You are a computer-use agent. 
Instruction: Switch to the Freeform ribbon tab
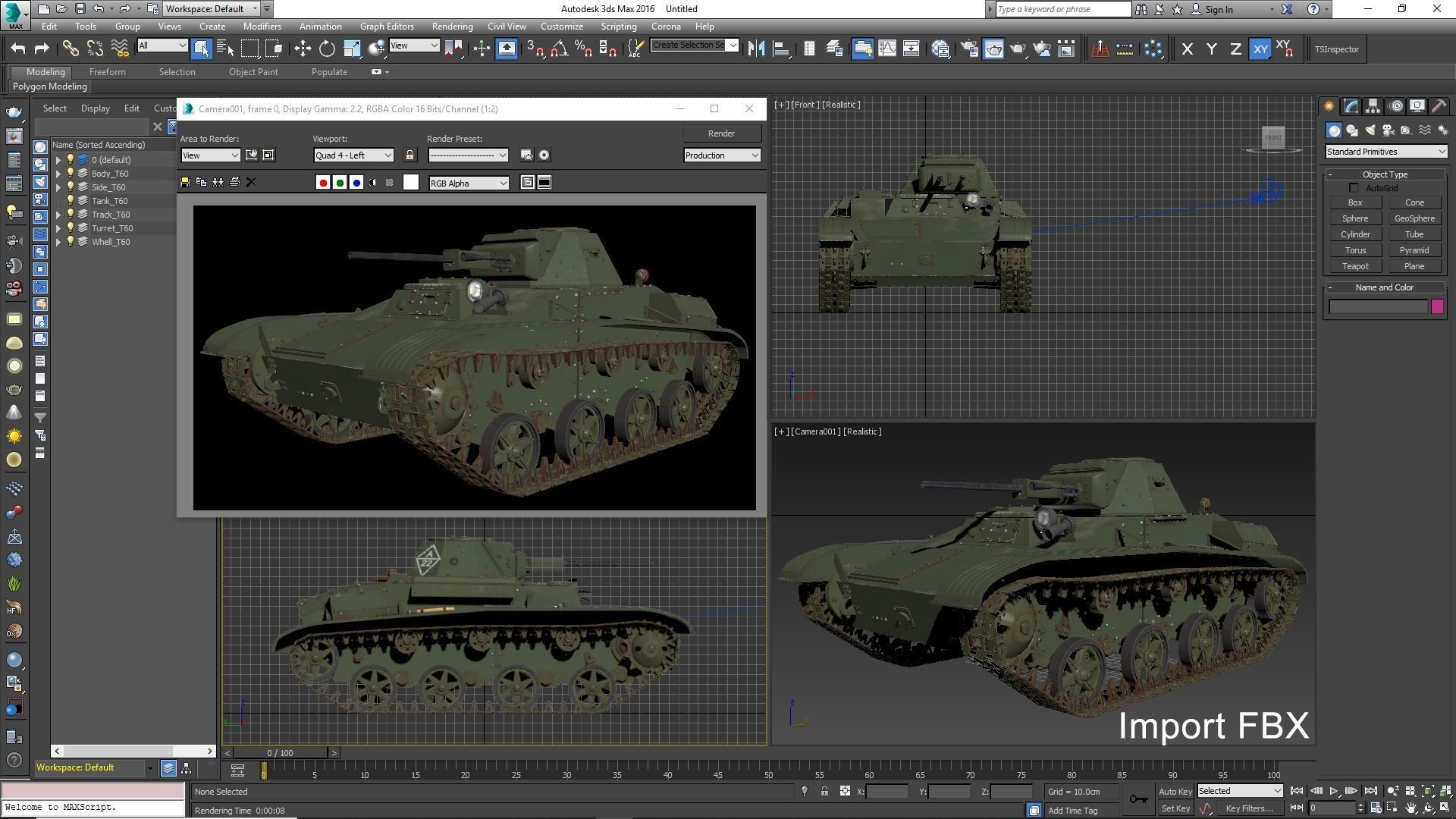pos(107,72)
